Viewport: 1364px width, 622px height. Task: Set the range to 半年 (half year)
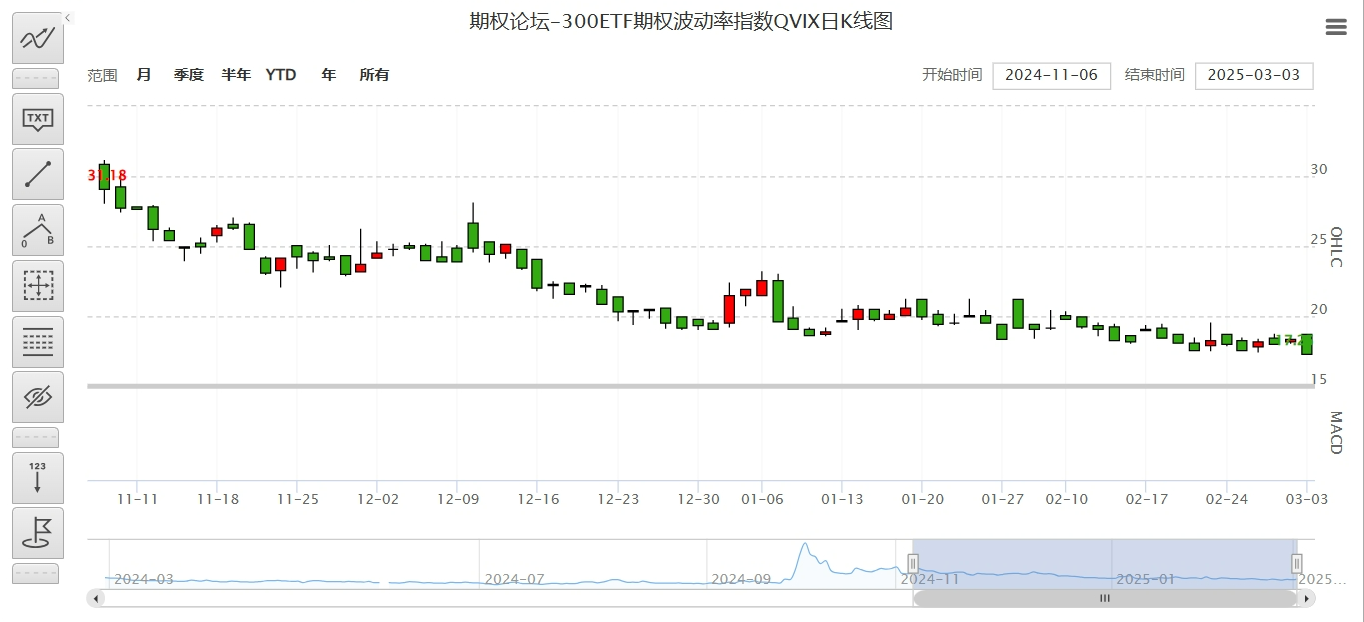(236, 75)
